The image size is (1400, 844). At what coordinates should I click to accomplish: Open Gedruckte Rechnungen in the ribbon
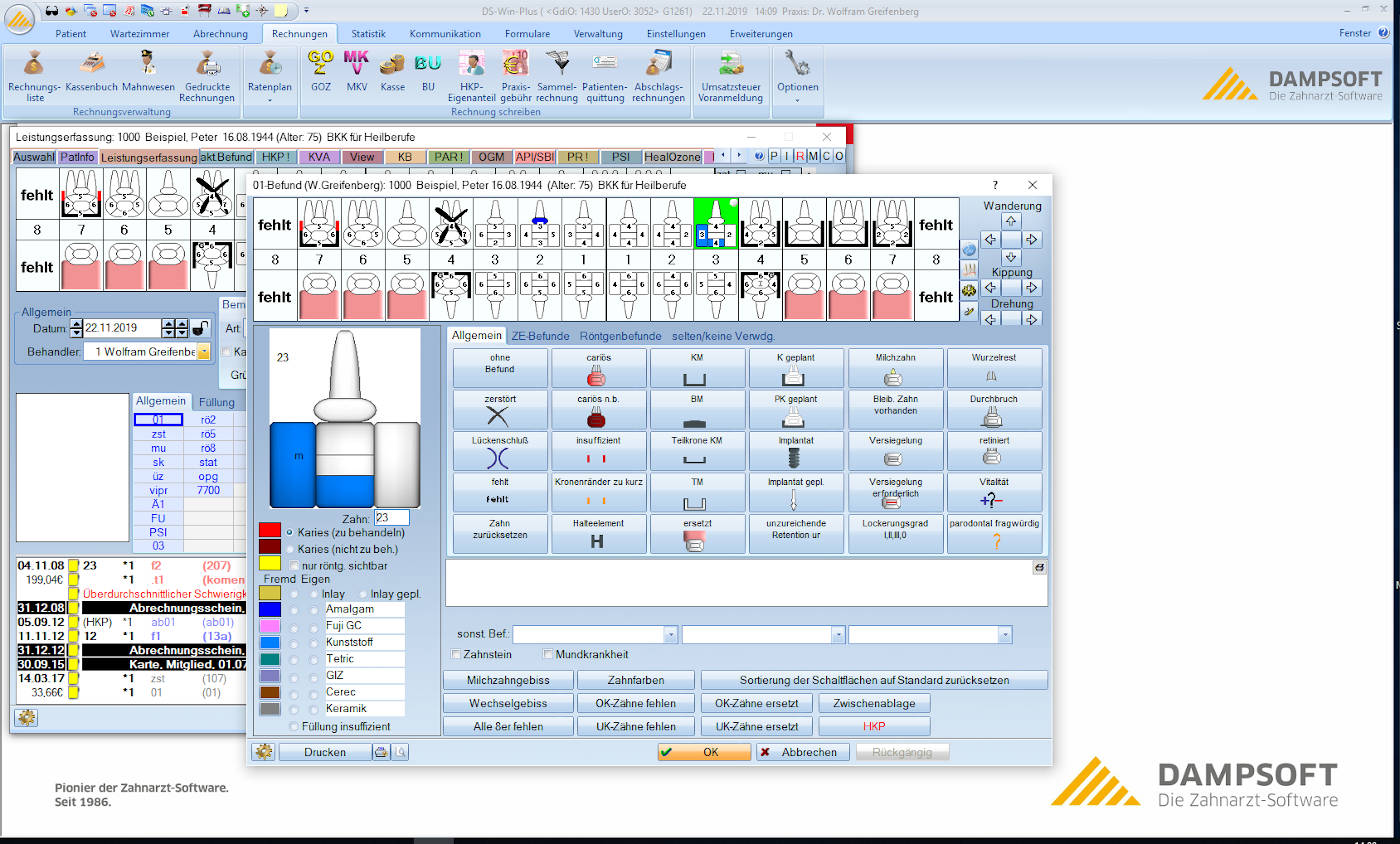tap(207, 75)
